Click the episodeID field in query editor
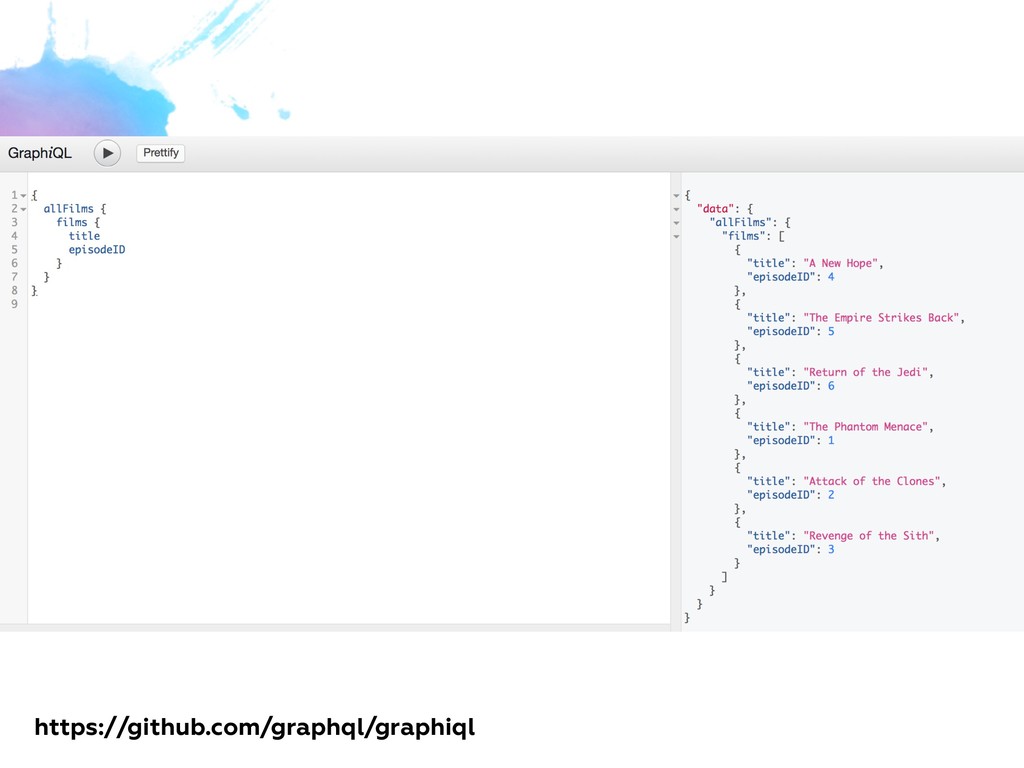Viewport: 1024px width, 768px height. [x=97, y=250]
